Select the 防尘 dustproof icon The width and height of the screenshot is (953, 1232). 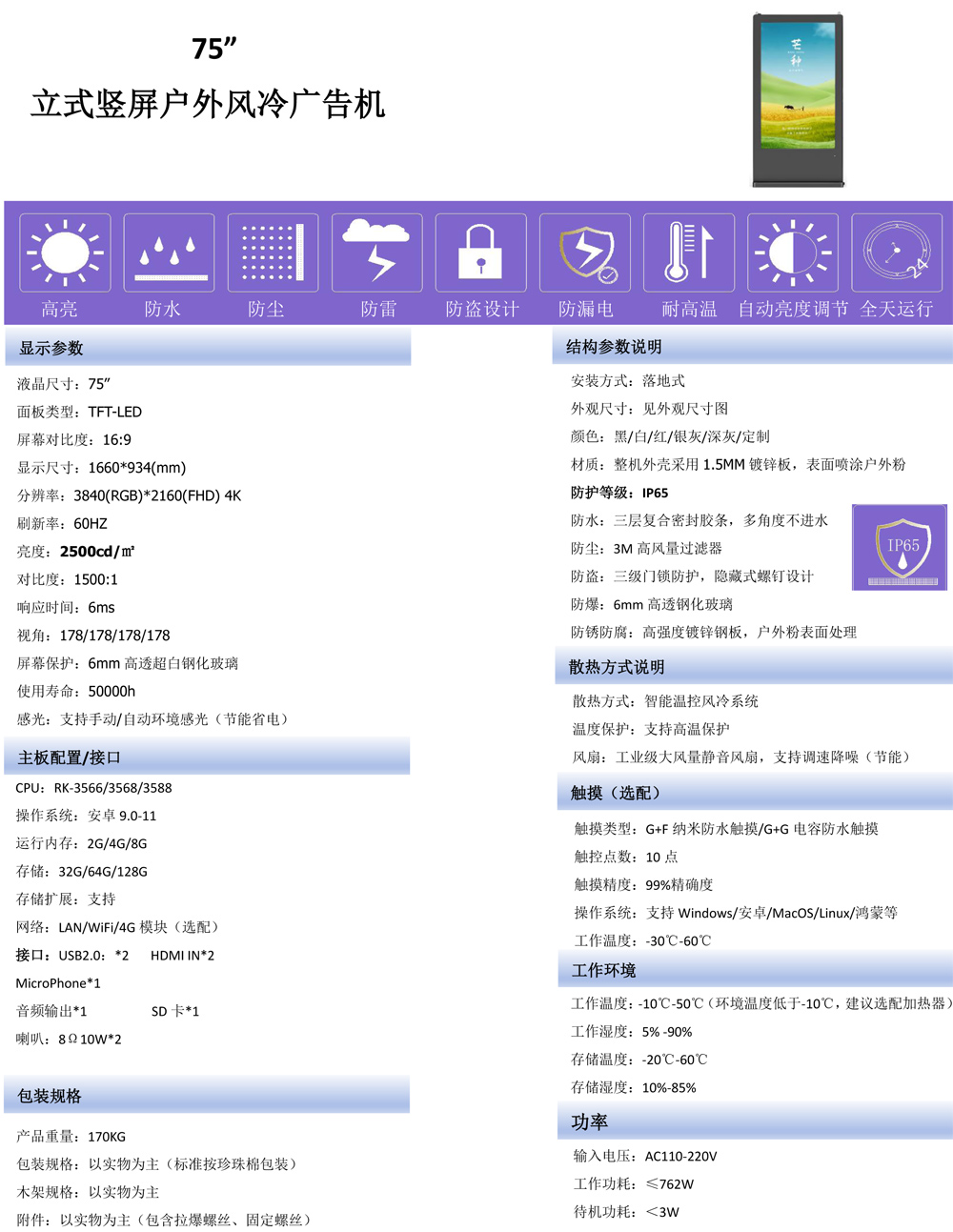[x=272, y=252]
